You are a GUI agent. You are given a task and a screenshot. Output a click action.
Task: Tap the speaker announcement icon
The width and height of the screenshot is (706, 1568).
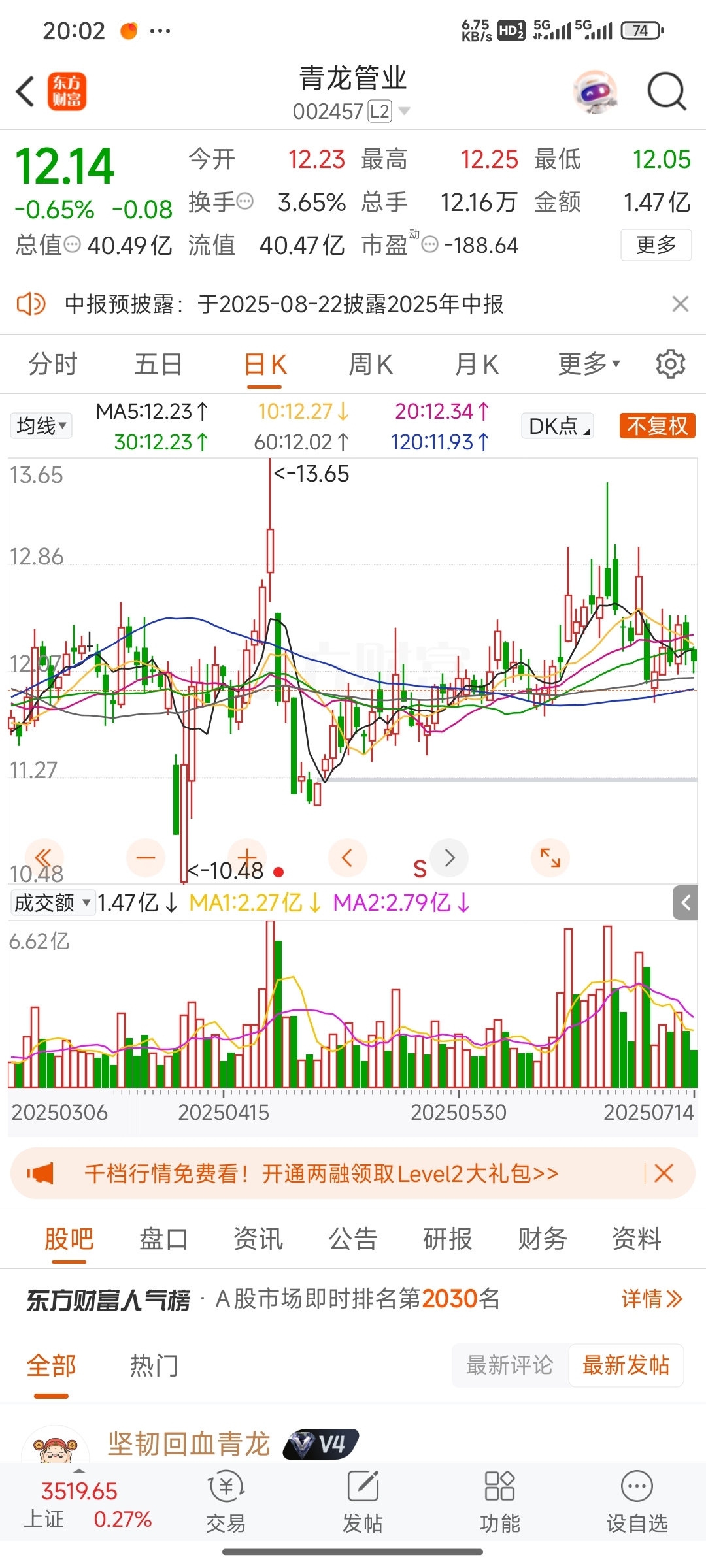tap(31, 304)
